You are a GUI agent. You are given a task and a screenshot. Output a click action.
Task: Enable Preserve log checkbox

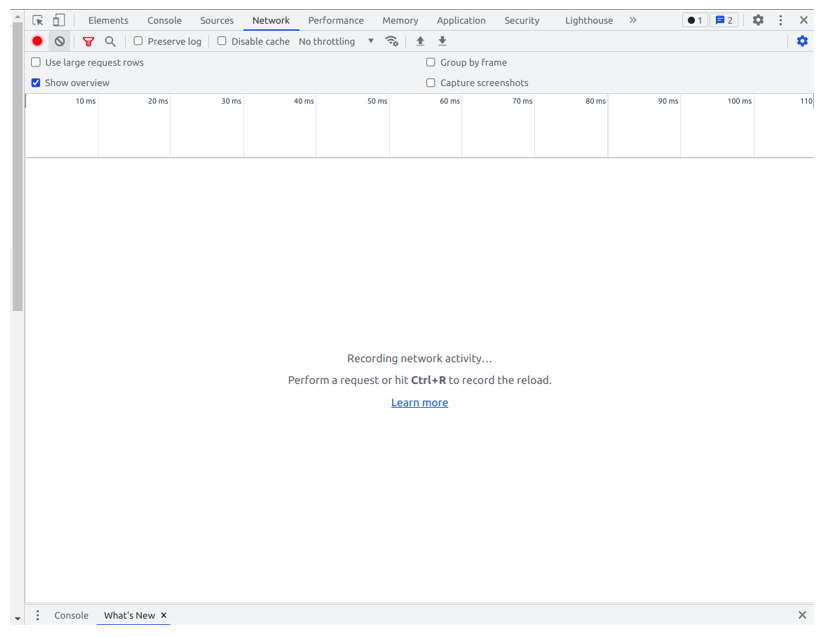point(138,41)
